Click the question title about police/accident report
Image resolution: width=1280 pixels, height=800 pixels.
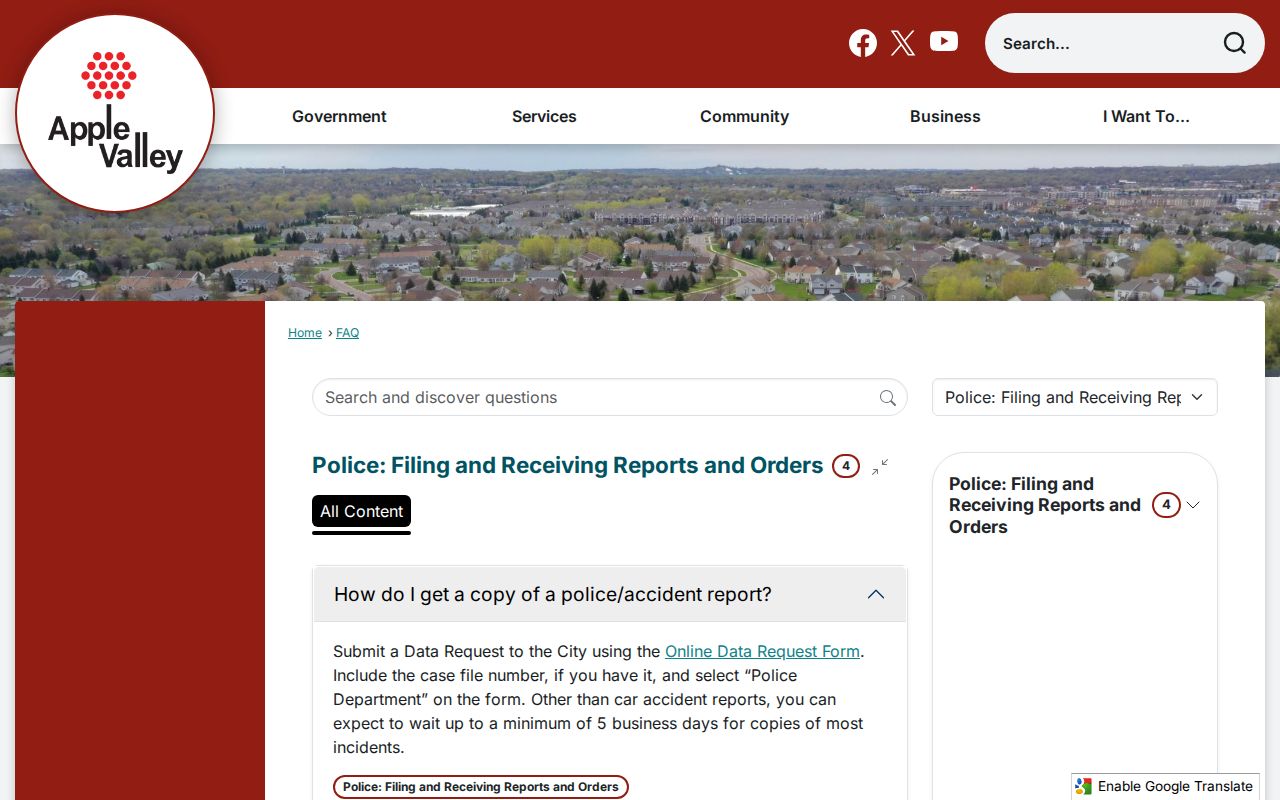pyautogui.click(x=553, y=594)
